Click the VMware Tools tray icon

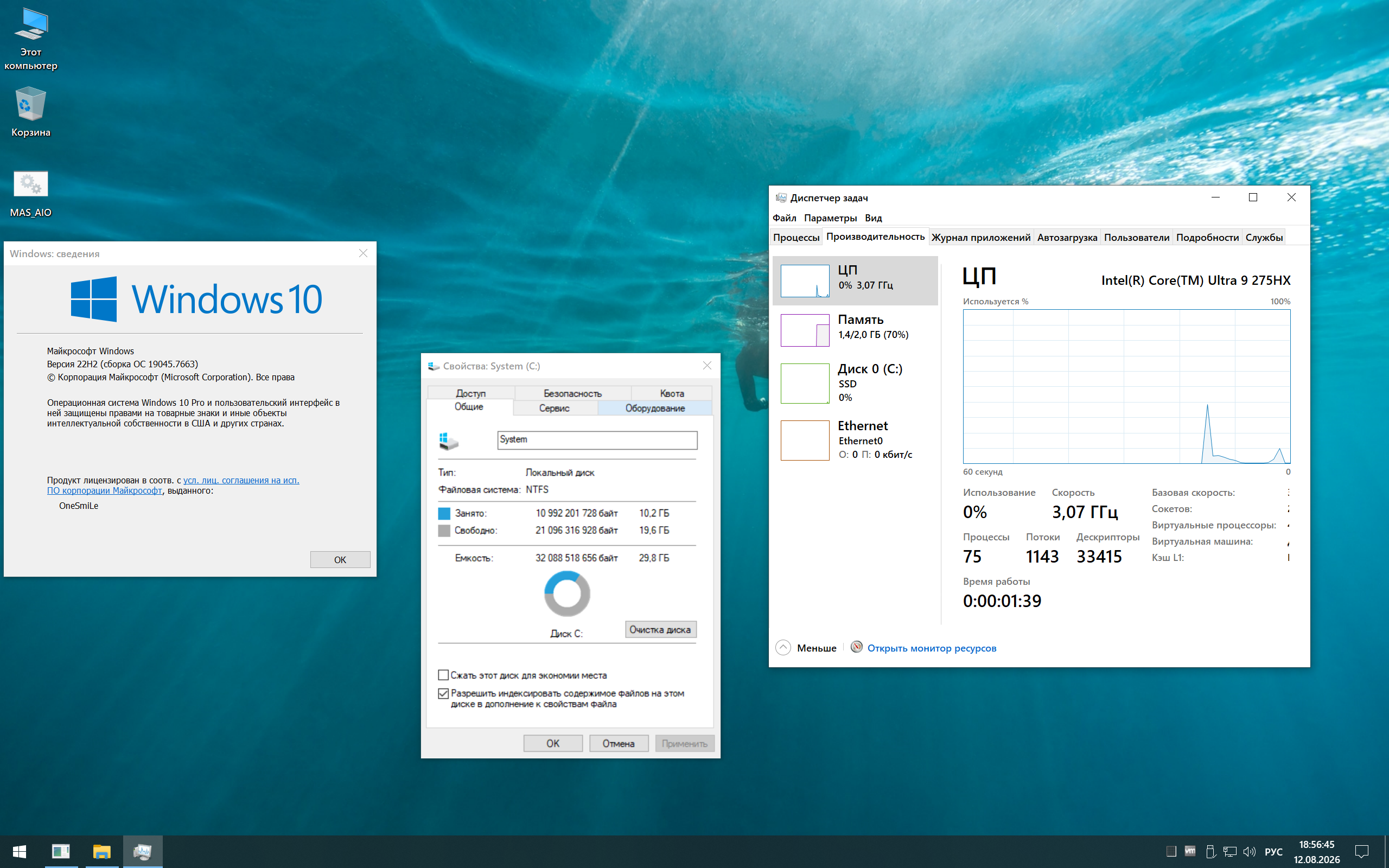point(1190,851)
